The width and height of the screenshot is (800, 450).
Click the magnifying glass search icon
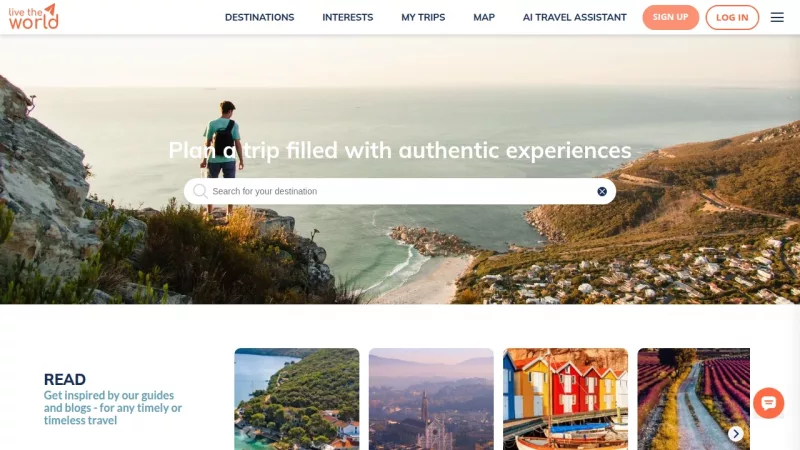click(x=200, y=191)
